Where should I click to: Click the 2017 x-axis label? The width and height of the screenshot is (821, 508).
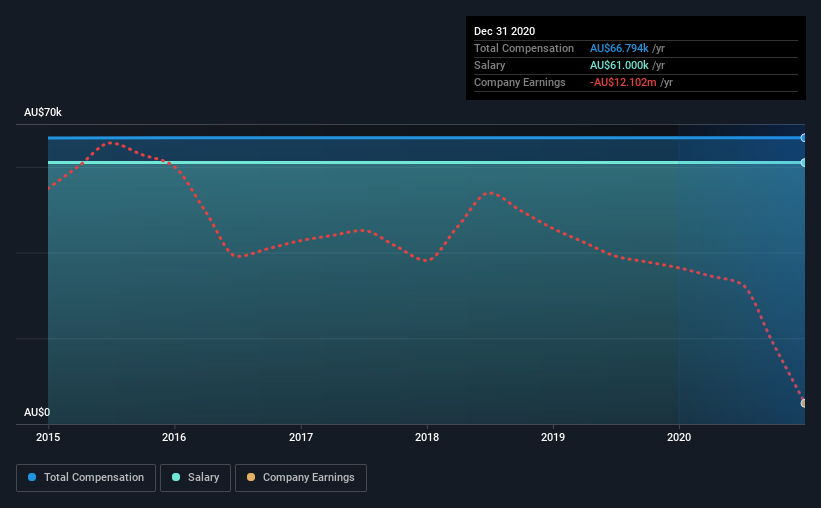[x=301, y=437]
